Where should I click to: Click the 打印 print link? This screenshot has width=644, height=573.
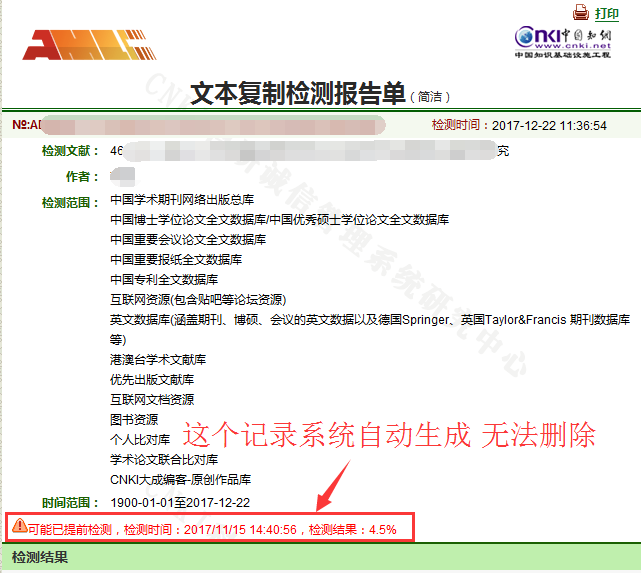coord(607,14)
